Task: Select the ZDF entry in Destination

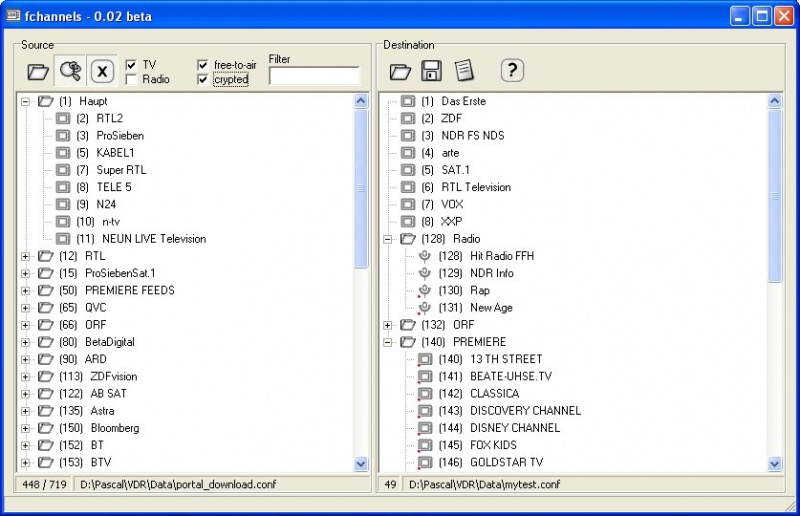Action: click(451, 118)
